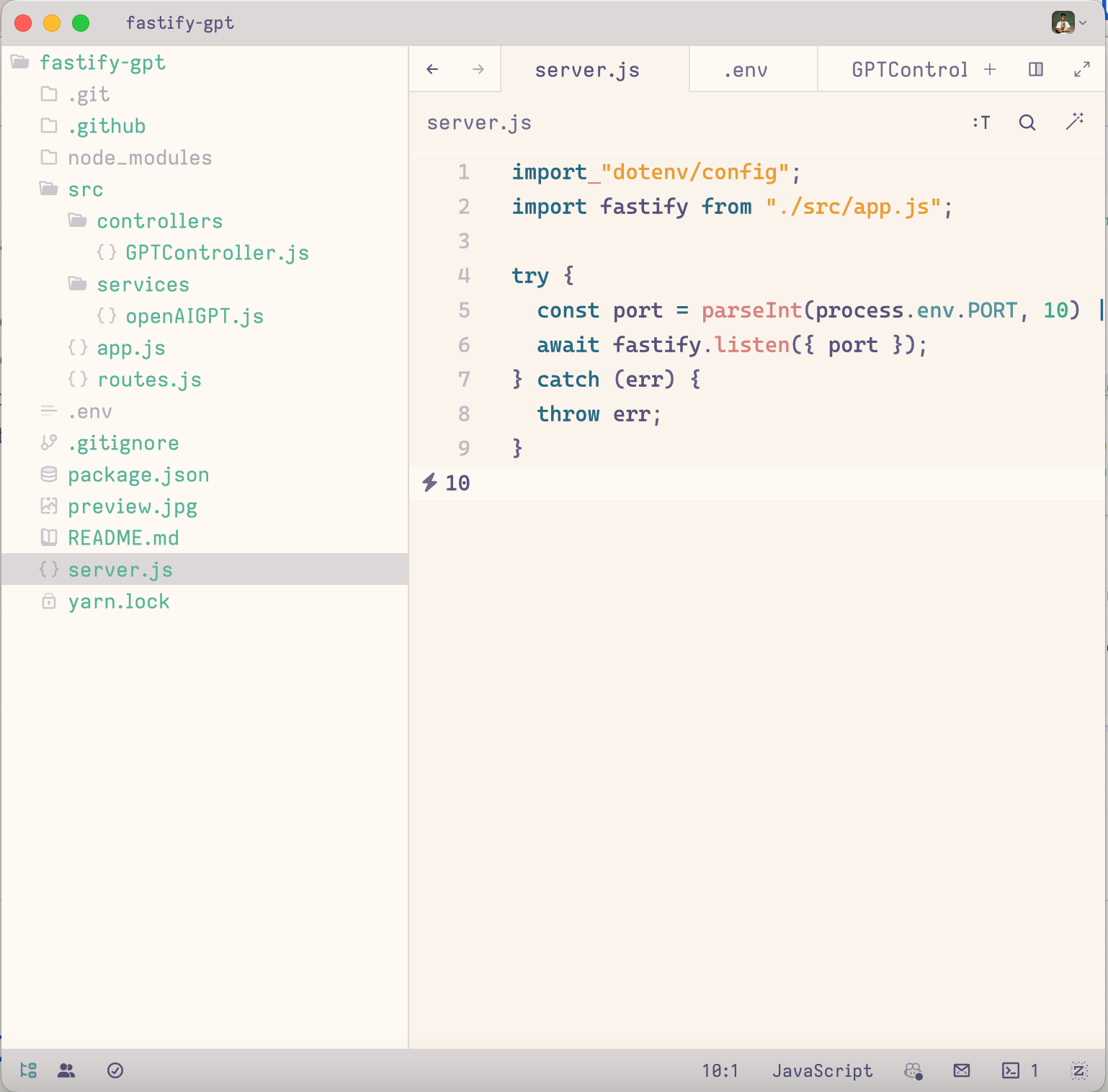The width and height of the screenshot is (1108, 1092).
Task: Click line number 7 in the gutter
Action: click(464, 380)
